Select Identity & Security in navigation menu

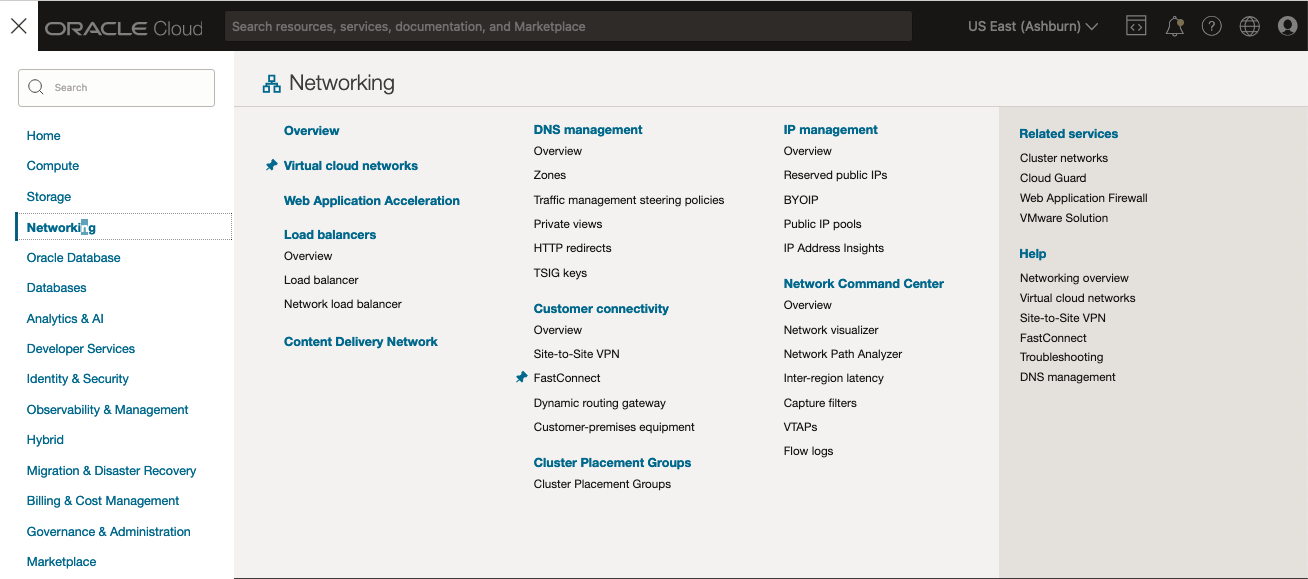click(78, 379)
